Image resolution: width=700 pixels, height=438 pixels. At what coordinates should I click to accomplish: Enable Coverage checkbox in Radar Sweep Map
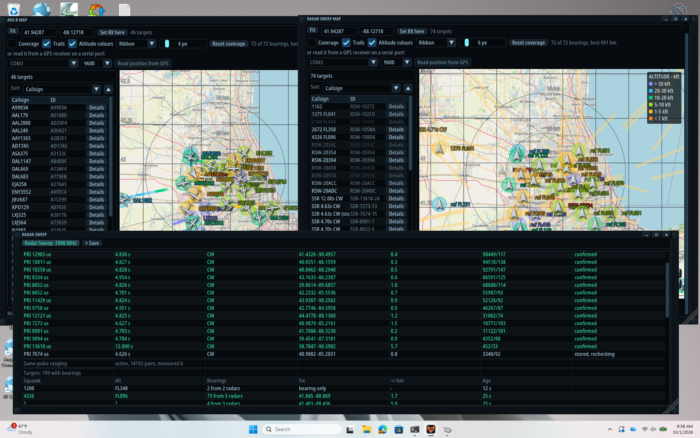[x=312, y=43]
